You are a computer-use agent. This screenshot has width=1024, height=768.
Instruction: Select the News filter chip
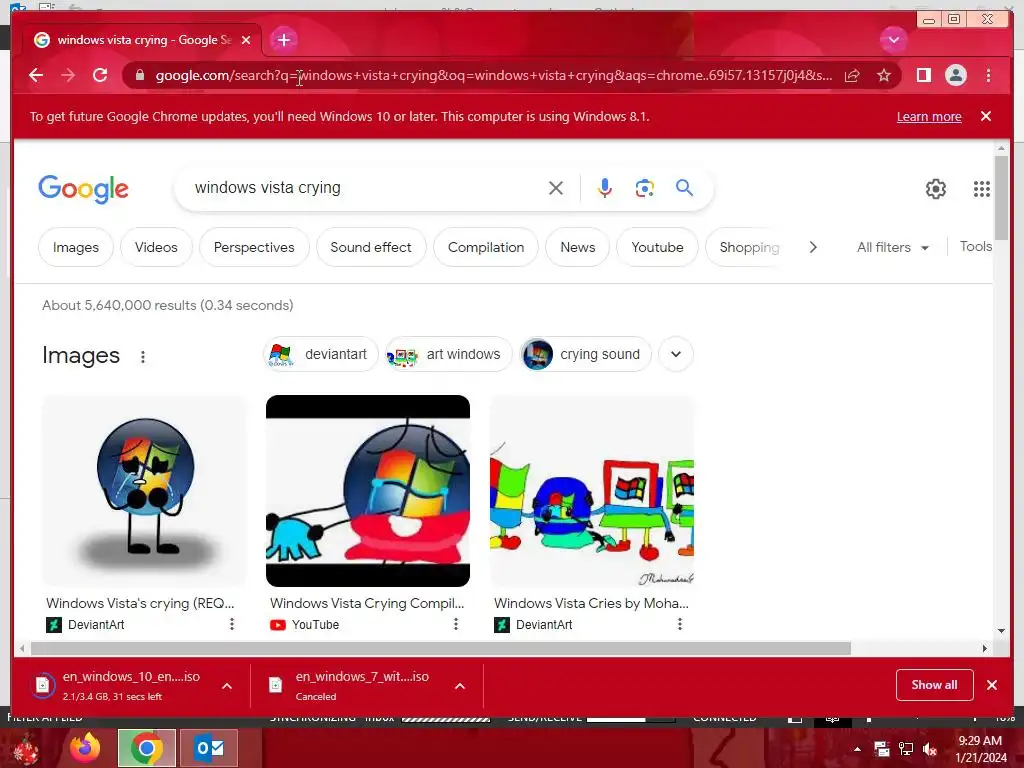[578, 248]
